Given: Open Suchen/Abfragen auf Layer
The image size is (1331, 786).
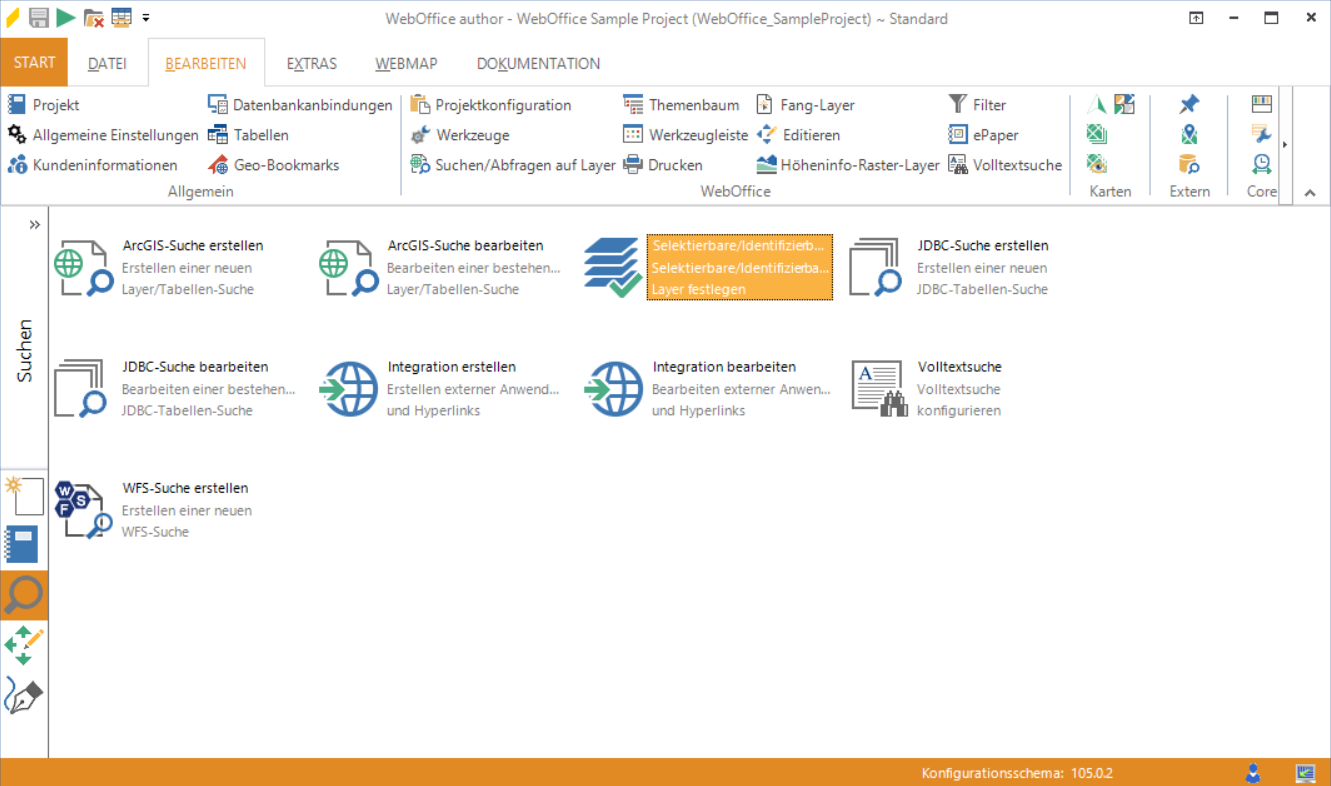Looking at the screenshot, I should click(x=512, y=165).
